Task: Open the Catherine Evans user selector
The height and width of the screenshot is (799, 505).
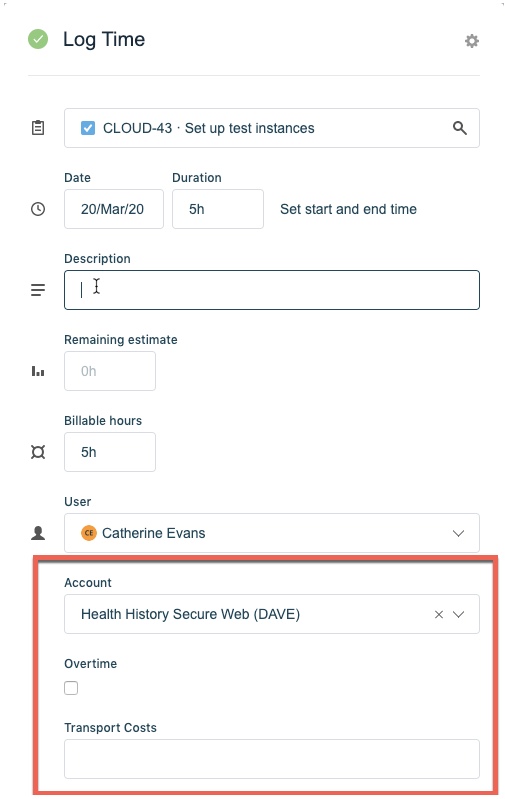Action: point(272,533)
